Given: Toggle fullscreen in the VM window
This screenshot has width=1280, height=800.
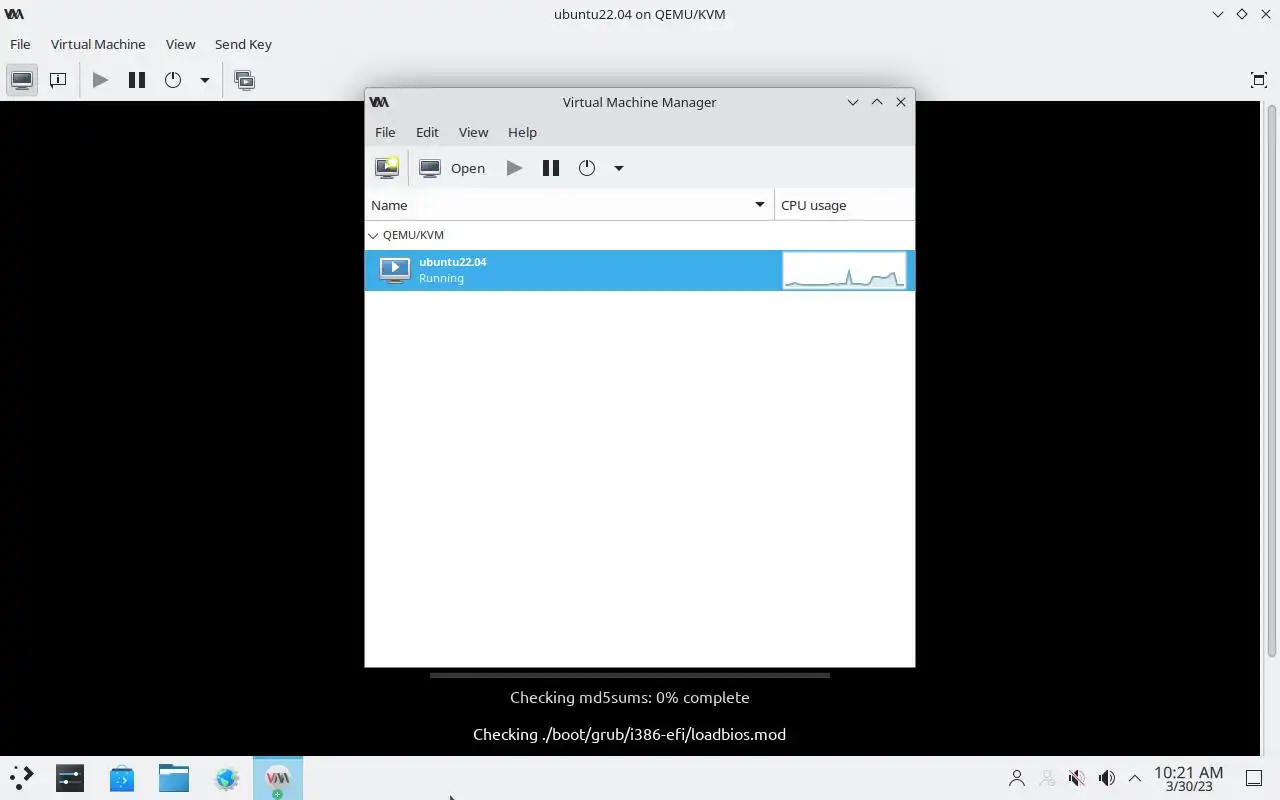Looking at the screenshot, I should 1259,80.
